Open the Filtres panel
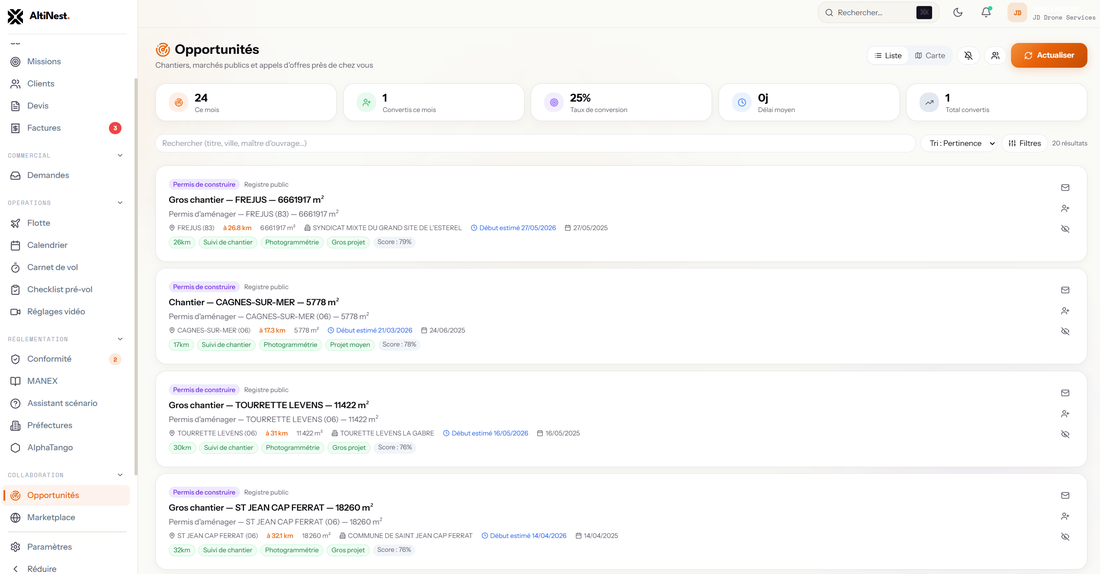Image resolution: width=1100 pixels, height=574 pixels. click(x=1024, y=143)
